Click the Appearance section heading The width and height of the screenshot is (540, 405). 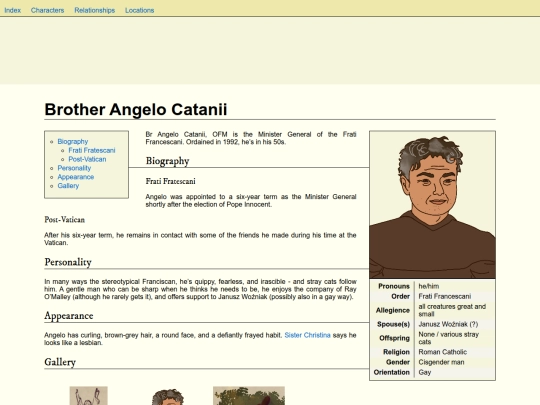(x=69, y=316)
